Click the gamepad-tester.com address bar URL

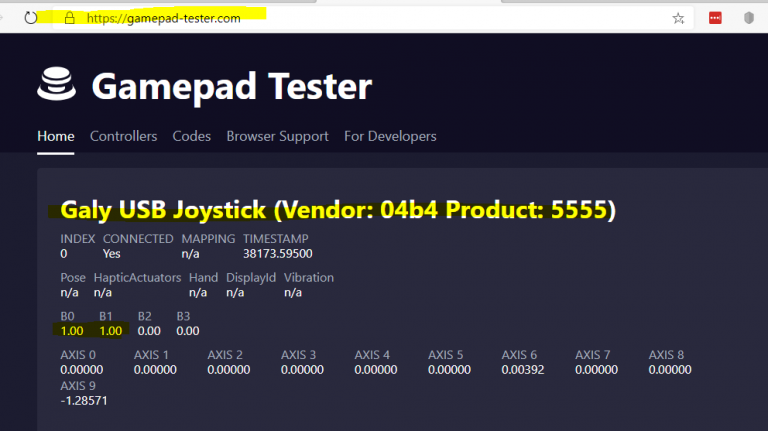pyautogui.click(x=164, y=19)
